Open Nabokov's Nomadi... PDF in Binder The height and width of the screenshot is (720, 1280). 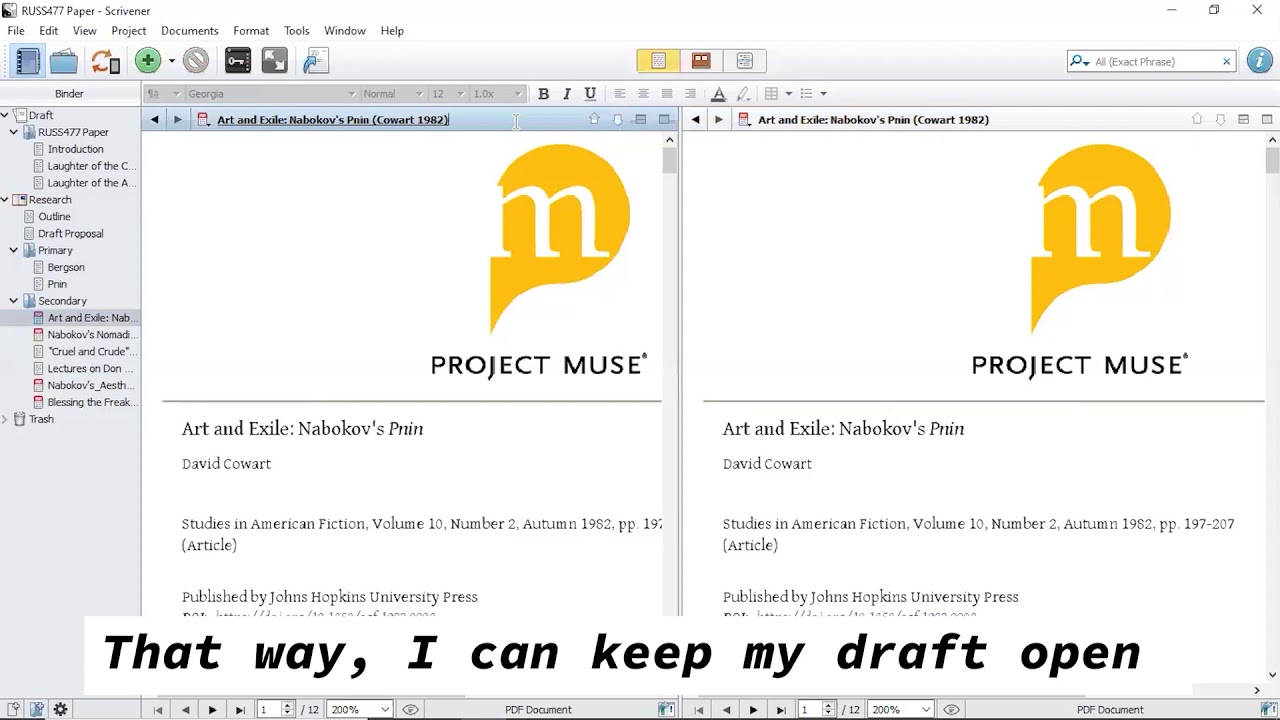[x=86, y=335]
